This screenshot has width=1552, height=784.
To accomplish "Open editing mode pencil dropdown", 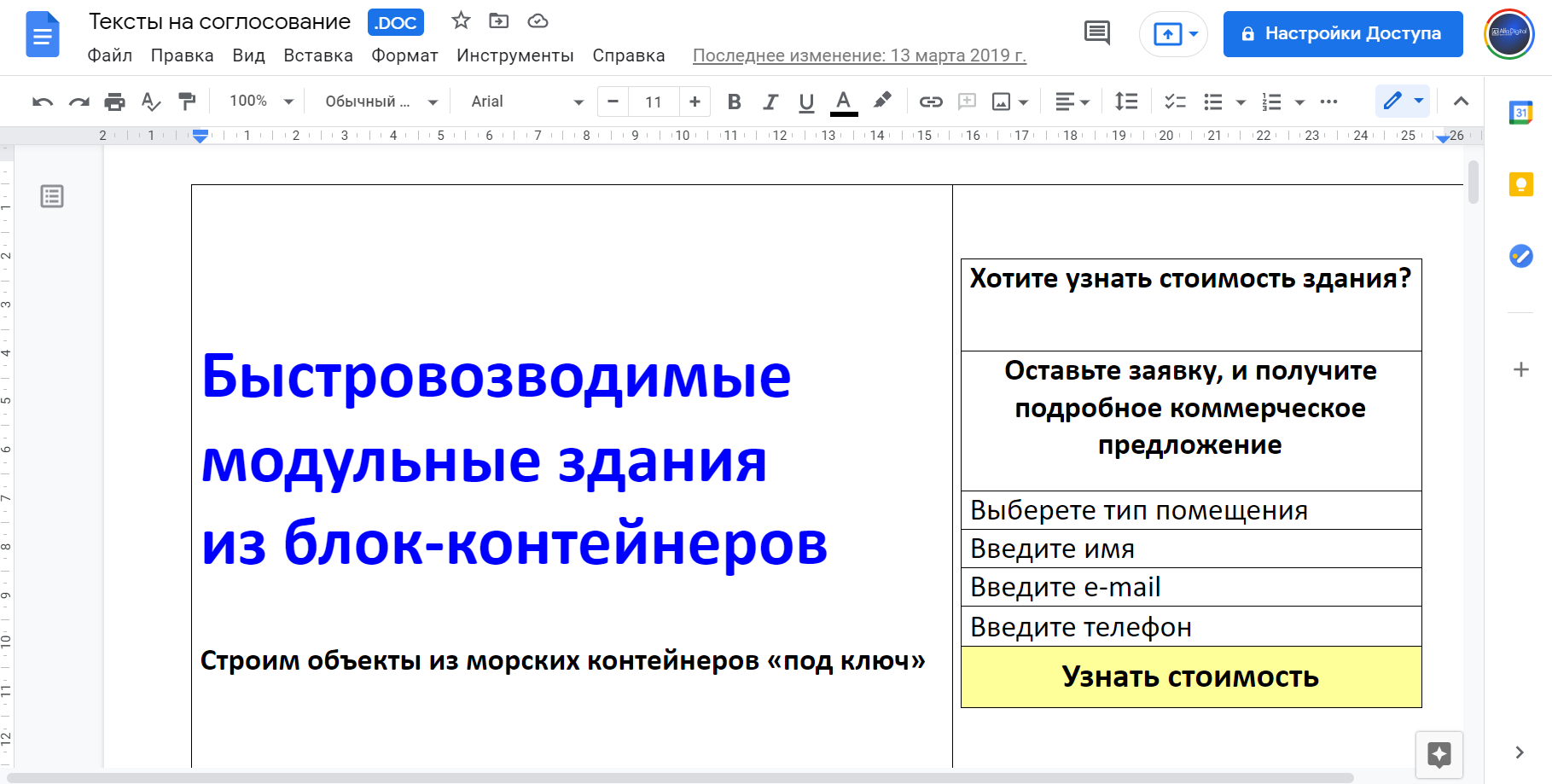I will pos(1403,102).
